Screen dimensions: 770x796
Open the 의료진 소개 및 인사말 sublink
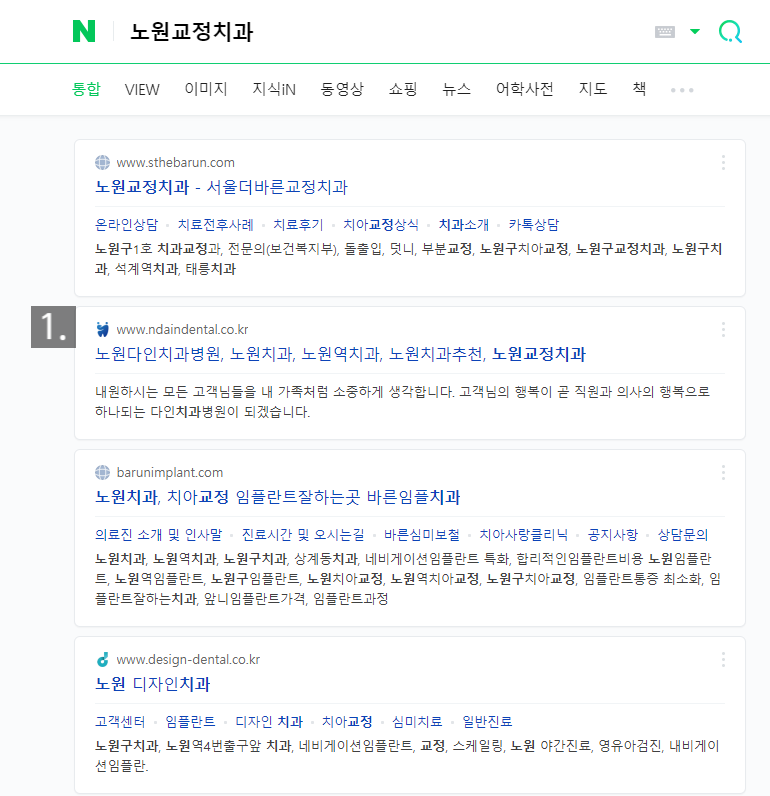tap(158, 535)
